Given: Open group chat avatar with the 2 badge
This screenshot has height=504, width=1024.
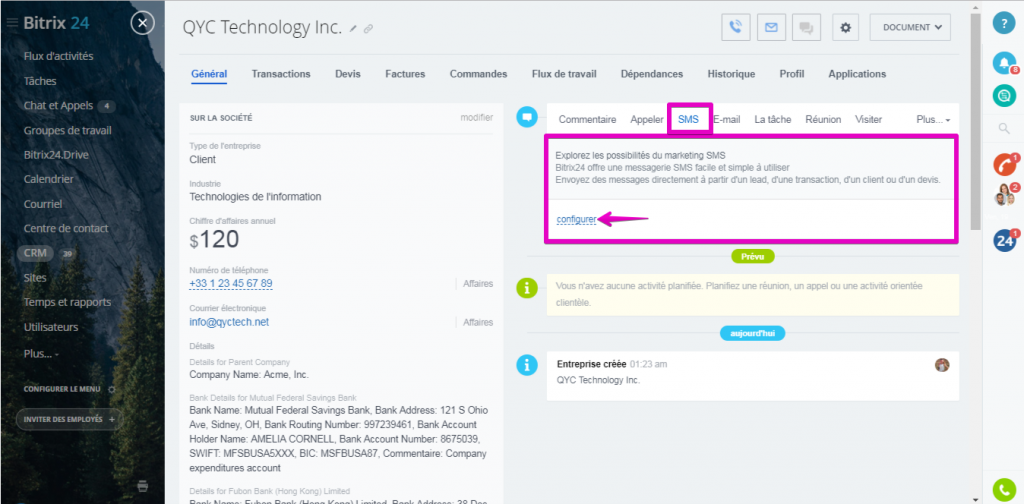Looking at the screenshot, I should click(1004, 195).
